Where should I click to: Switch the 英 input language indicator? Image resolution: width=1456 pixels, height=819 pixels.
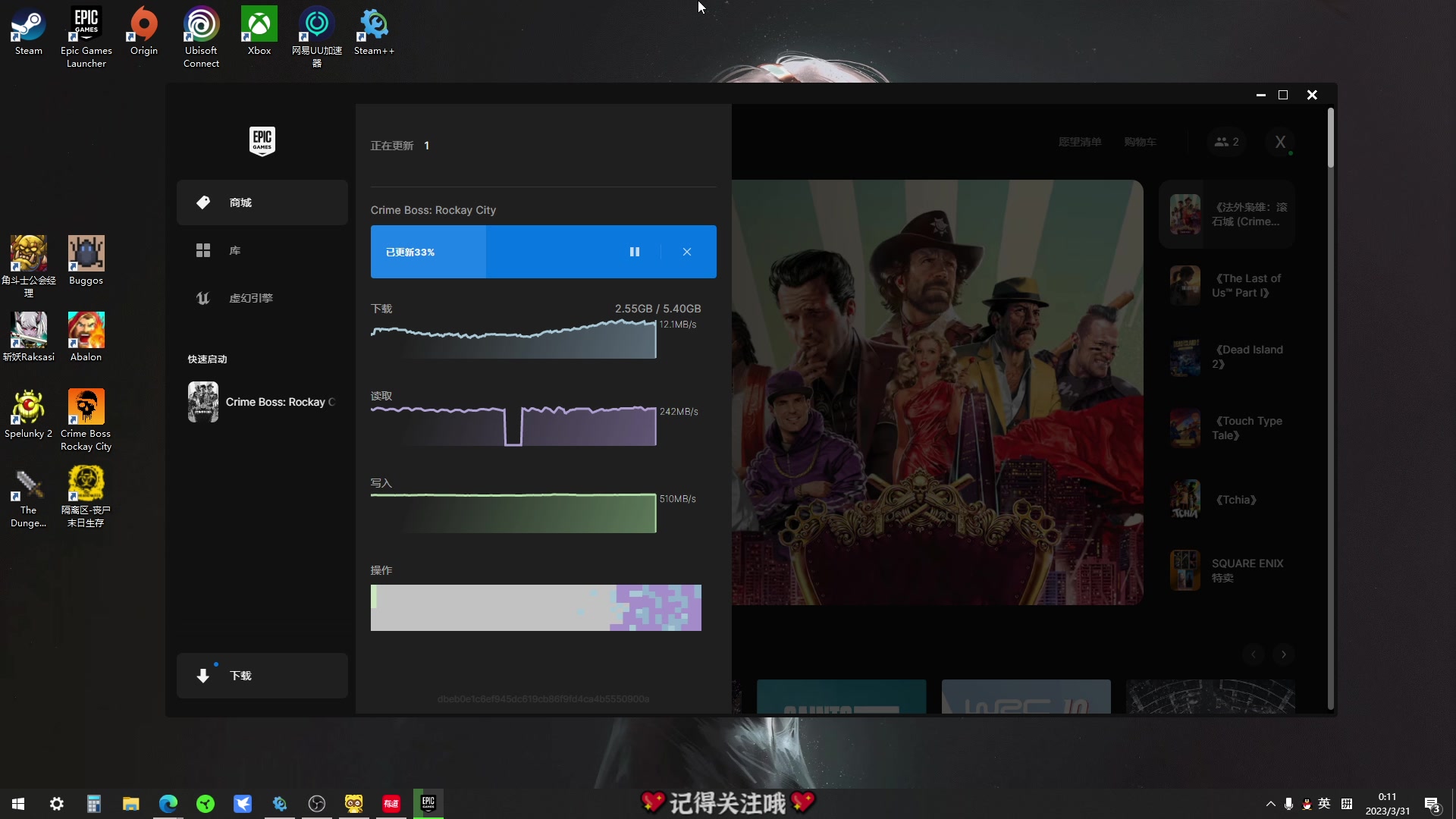(x=1324, y=804)
